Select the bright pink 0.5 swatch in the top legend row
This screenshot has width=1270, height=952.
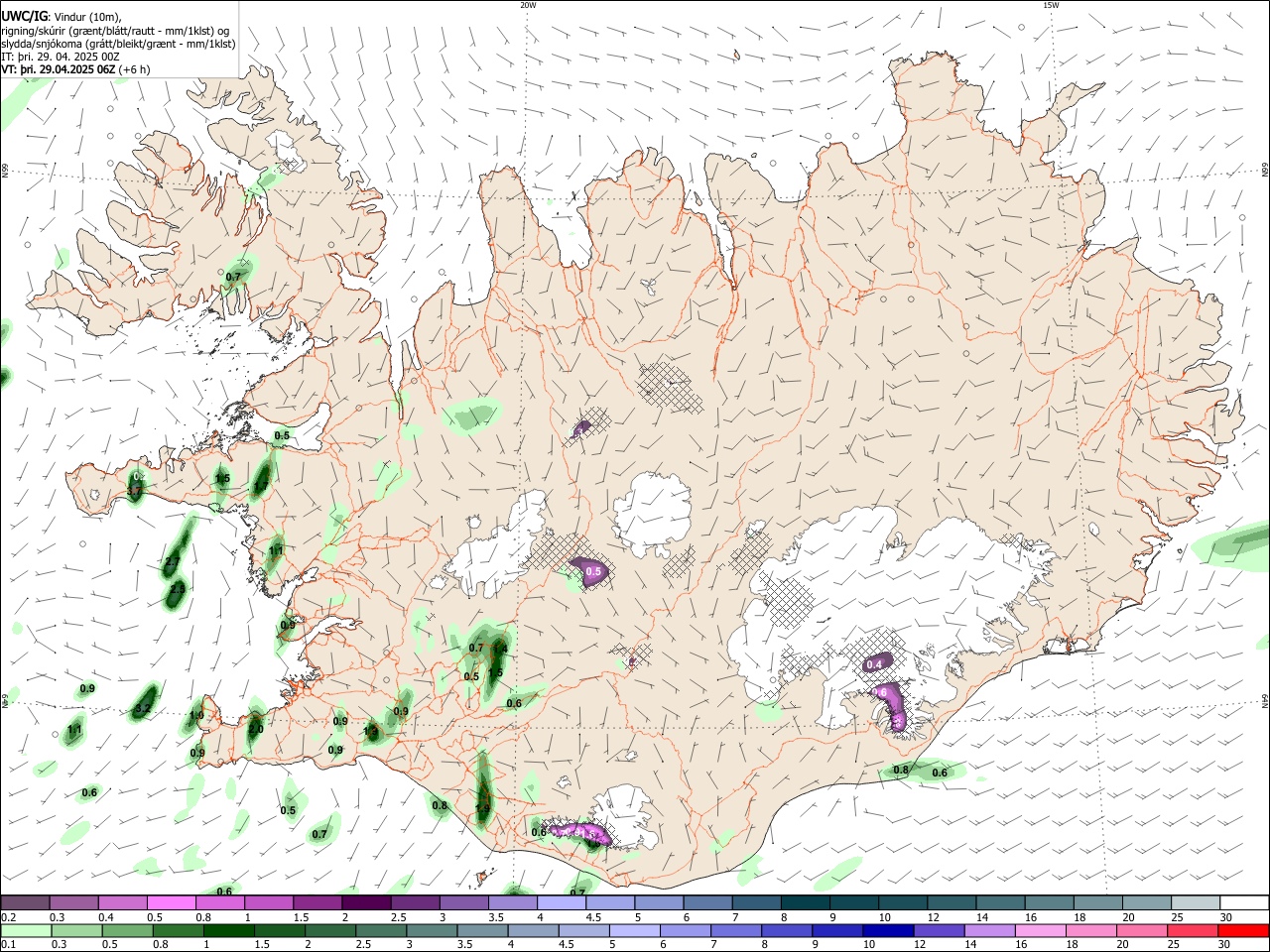(x=171, y=902)
